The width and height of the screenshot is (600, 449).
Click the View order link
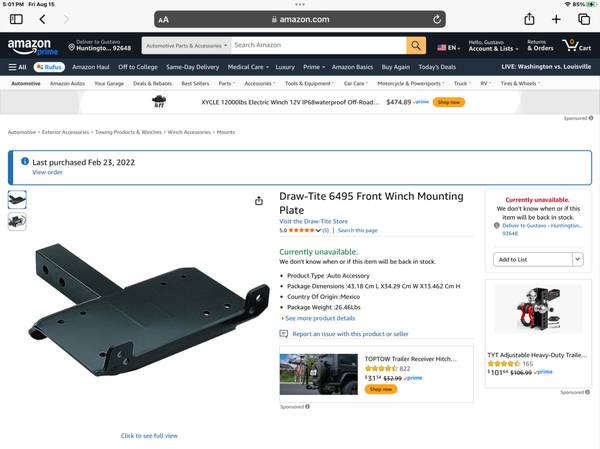[x=47, y=172]
